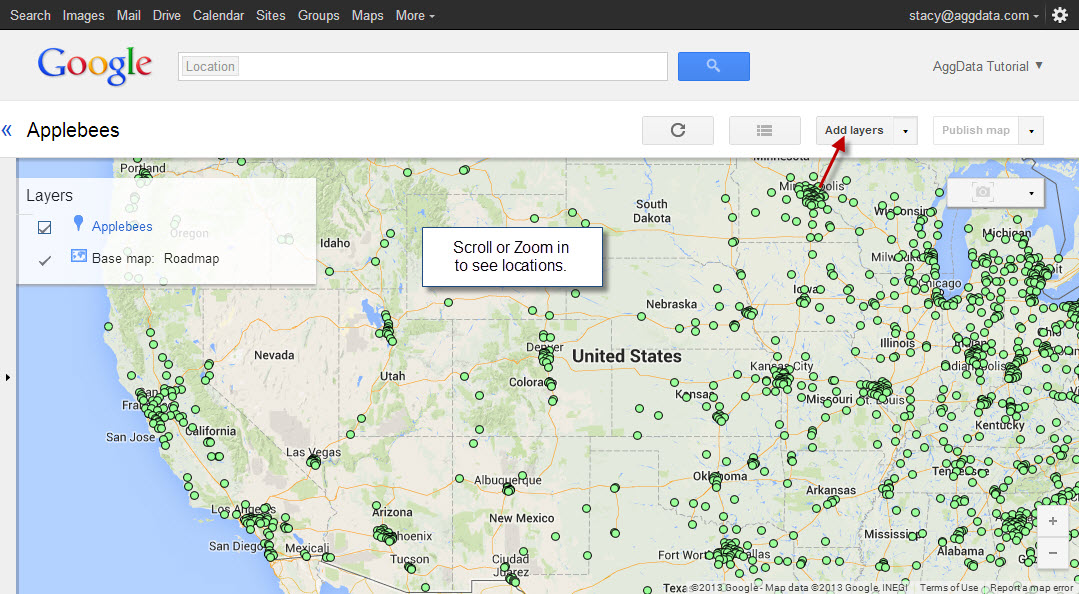Click the Add layers button
1079x594 pixels.
coord(855,130)
